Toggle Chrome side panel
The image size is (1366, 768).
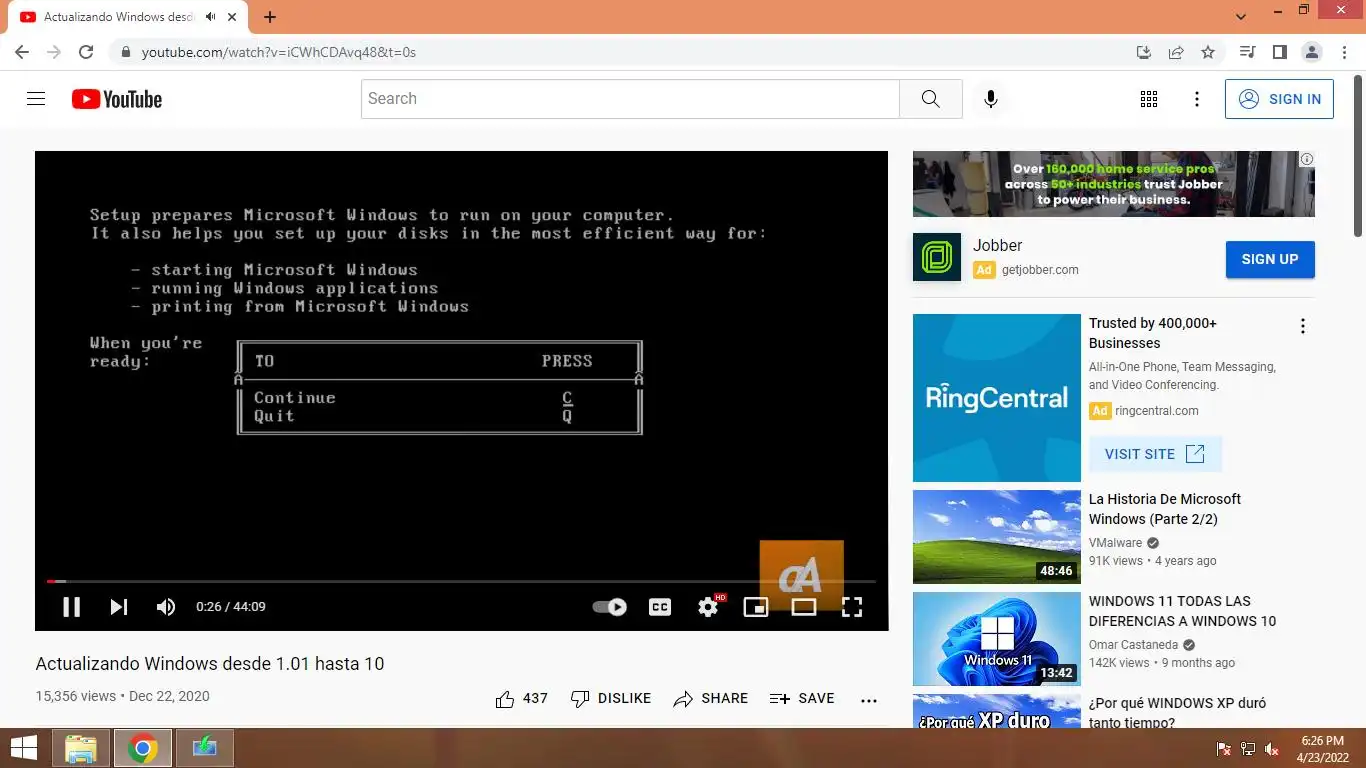pyautogui.click(x=1279, y=52)
